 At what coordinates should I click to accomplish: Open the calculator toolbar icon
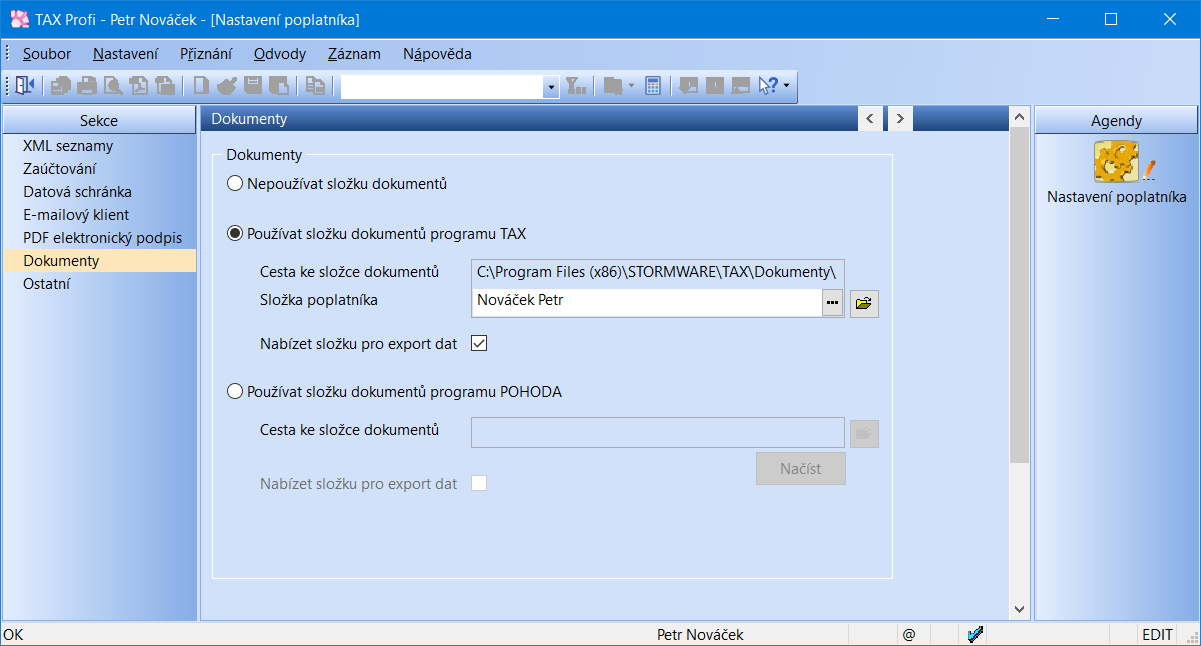coord(653,86)
